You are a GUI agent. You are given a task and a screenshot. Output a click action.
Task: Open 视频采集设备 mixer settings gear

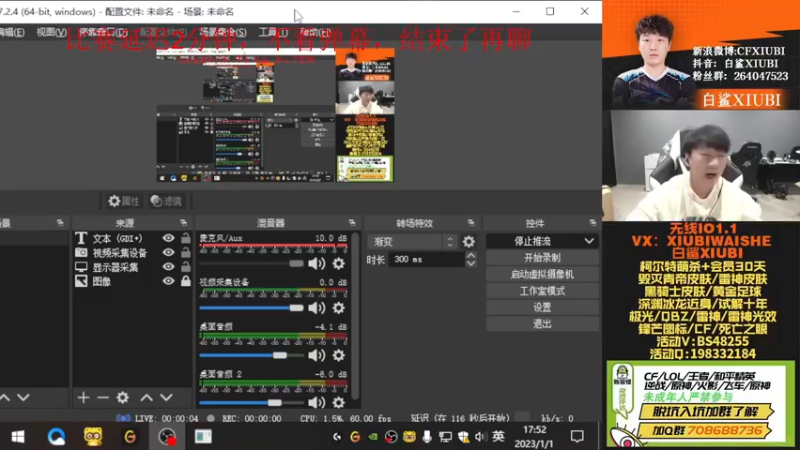[338, 308]
